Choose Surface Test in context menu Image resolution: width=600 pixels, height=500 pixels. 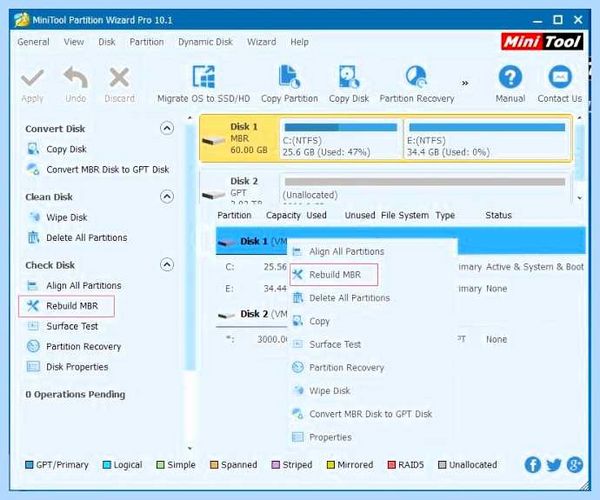pyautogui.click(x=372, y=344)
